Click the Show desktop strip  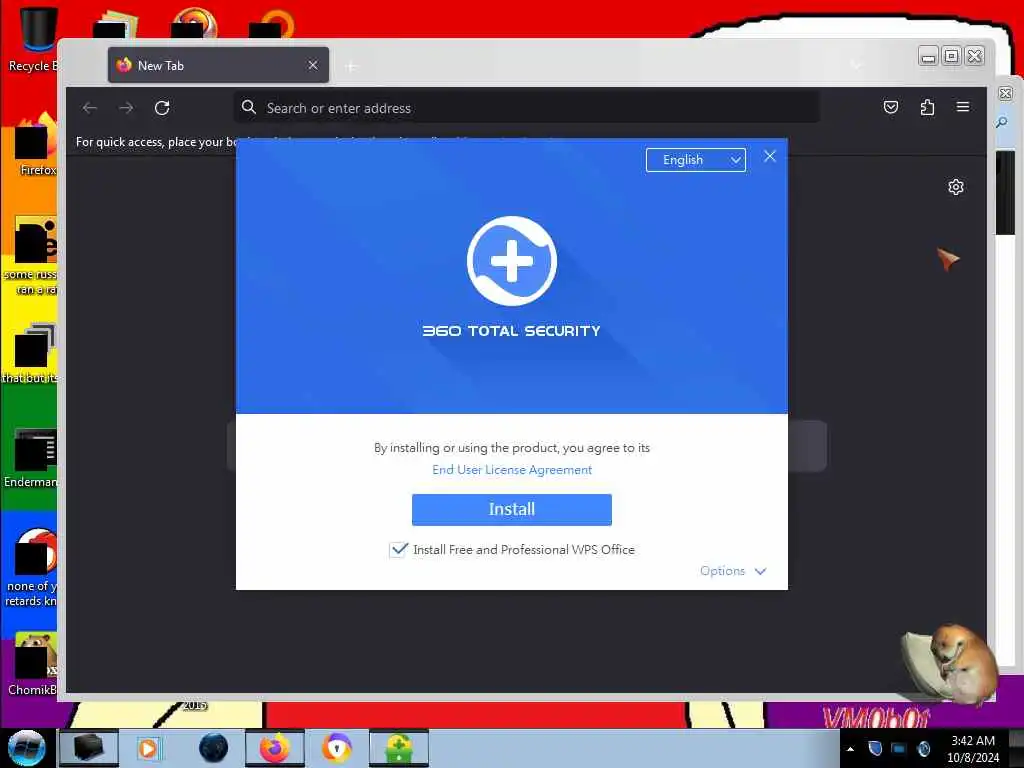coord(1016,748)
